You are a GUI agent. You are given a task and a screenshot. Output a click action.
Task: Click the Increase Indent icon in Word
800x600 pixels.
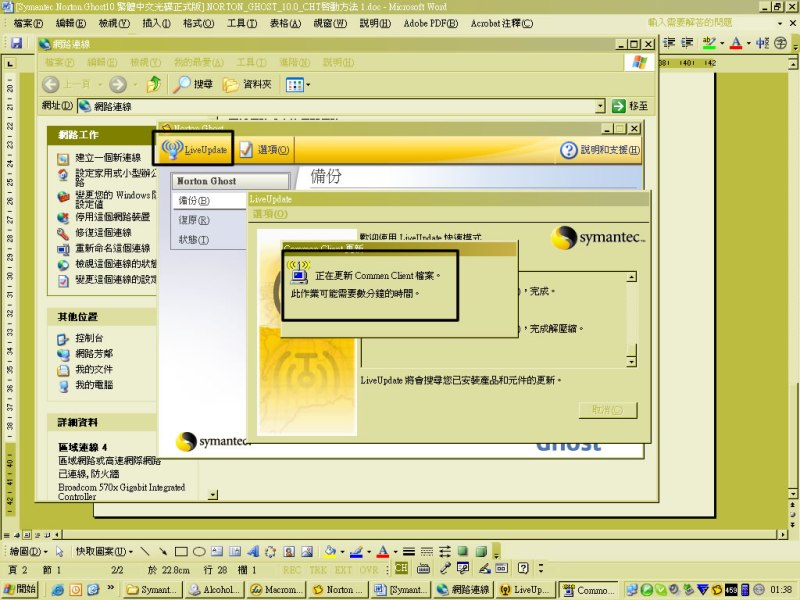(687, 43)
